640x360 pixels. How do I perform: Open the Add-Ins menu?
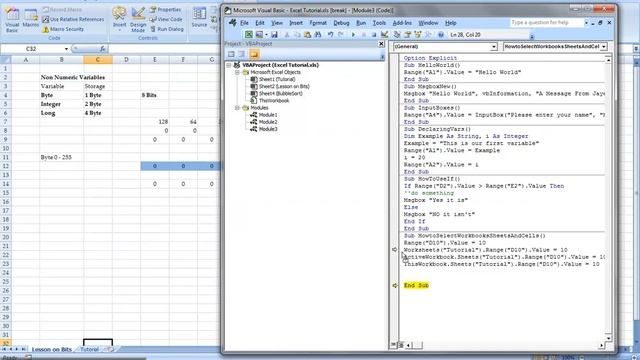(402, 23)
